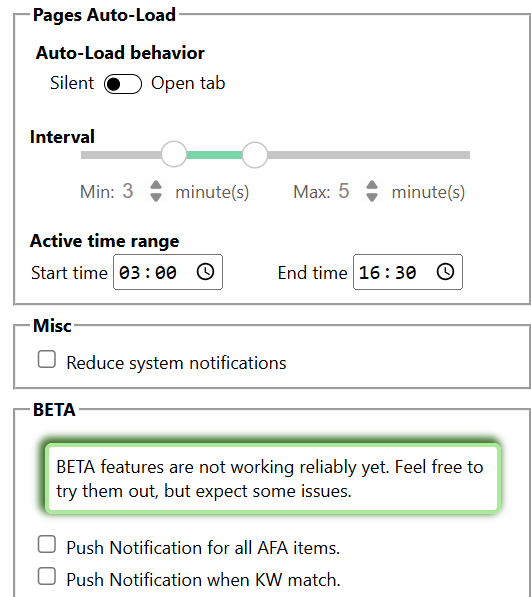Select the minutes field in End time
The image size is (531, 597).
[405, 273]
